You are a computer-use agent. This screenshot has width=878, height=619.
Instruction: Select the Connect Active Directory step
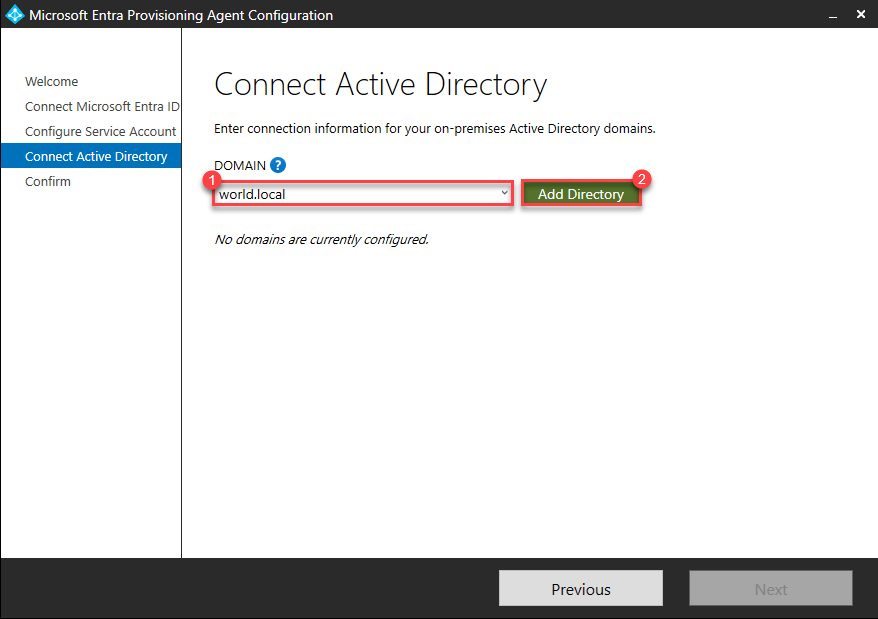(91, 156)
